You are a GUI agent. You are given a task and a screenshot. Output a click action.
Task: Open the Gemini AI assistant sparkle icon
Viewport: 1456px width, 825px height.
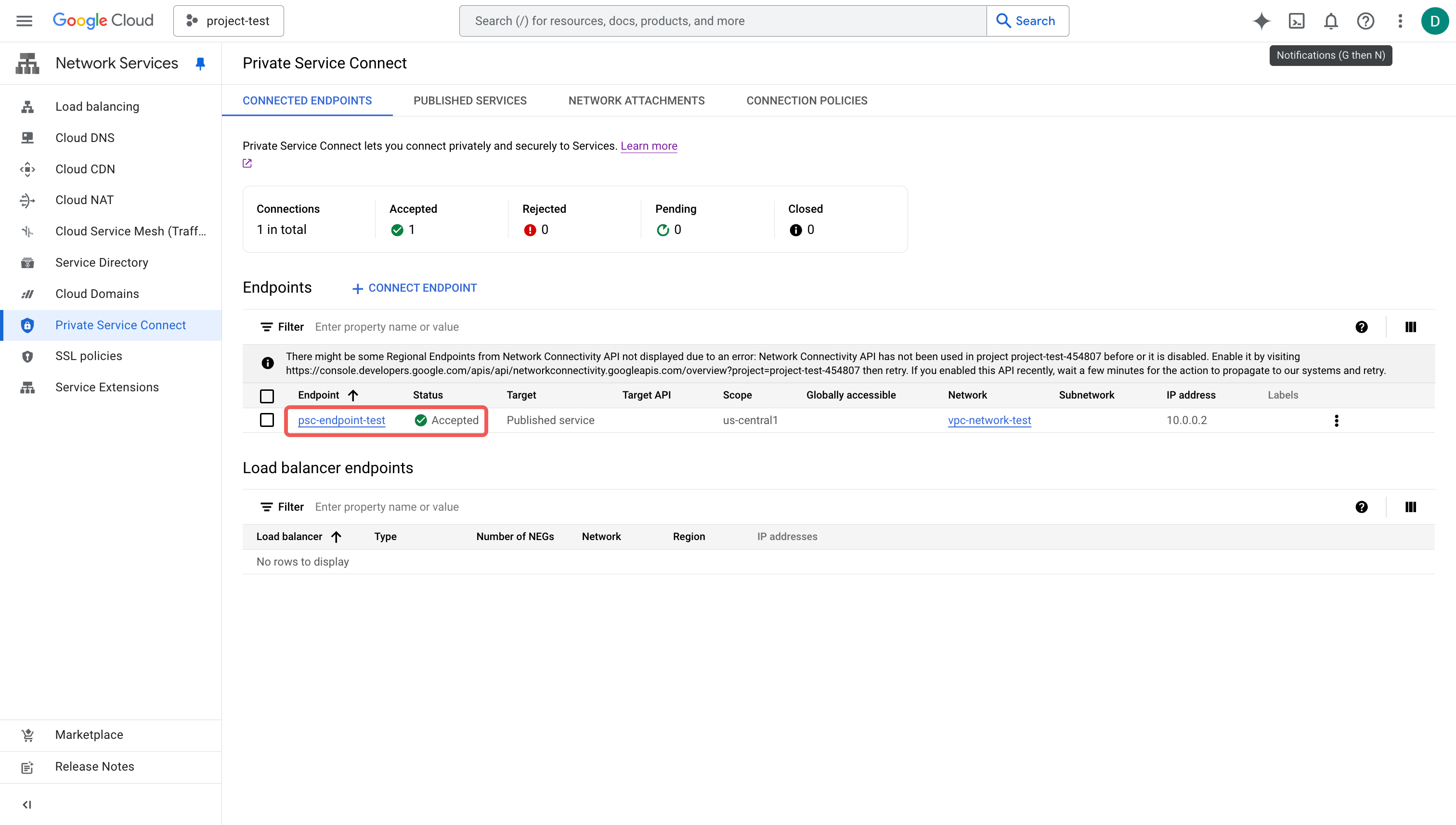1261,21
